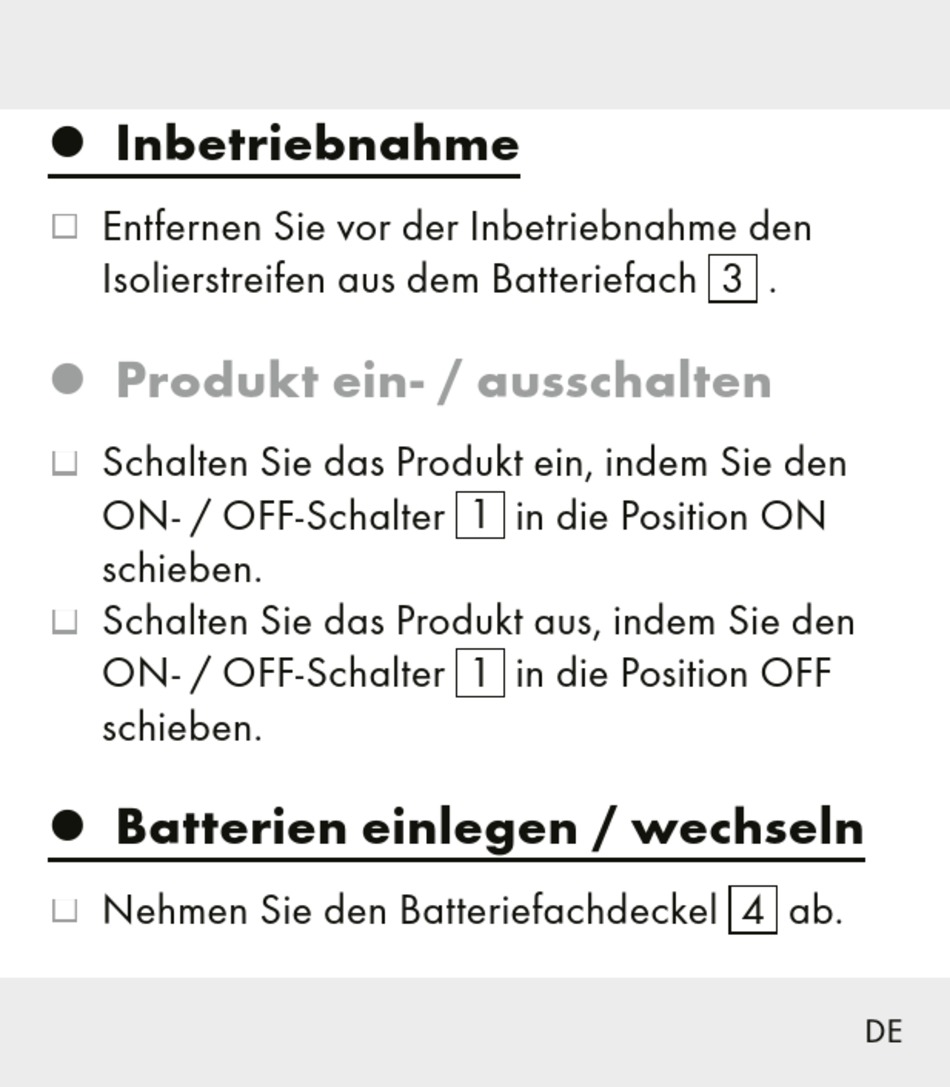Click the bullet beside Inbetriebnahme
The height and width of the screenshot is (1087, 950).
tap(67, 142)
